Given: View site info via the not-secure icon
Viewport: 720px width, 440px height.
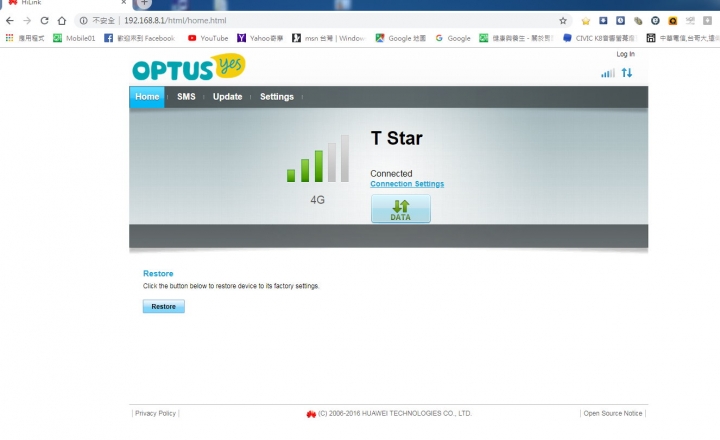Looking at the screenshot, I should [x=84, y=21].
